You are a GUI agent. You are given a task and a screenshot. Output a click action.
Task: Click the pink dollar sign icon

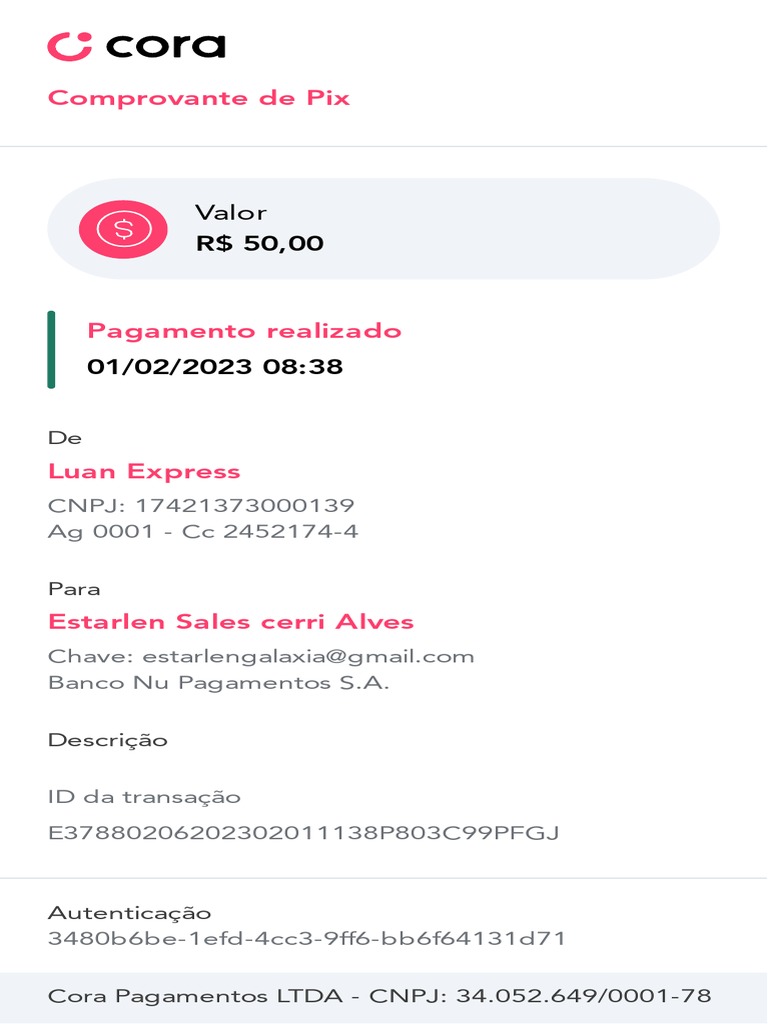tap(123, 229)
